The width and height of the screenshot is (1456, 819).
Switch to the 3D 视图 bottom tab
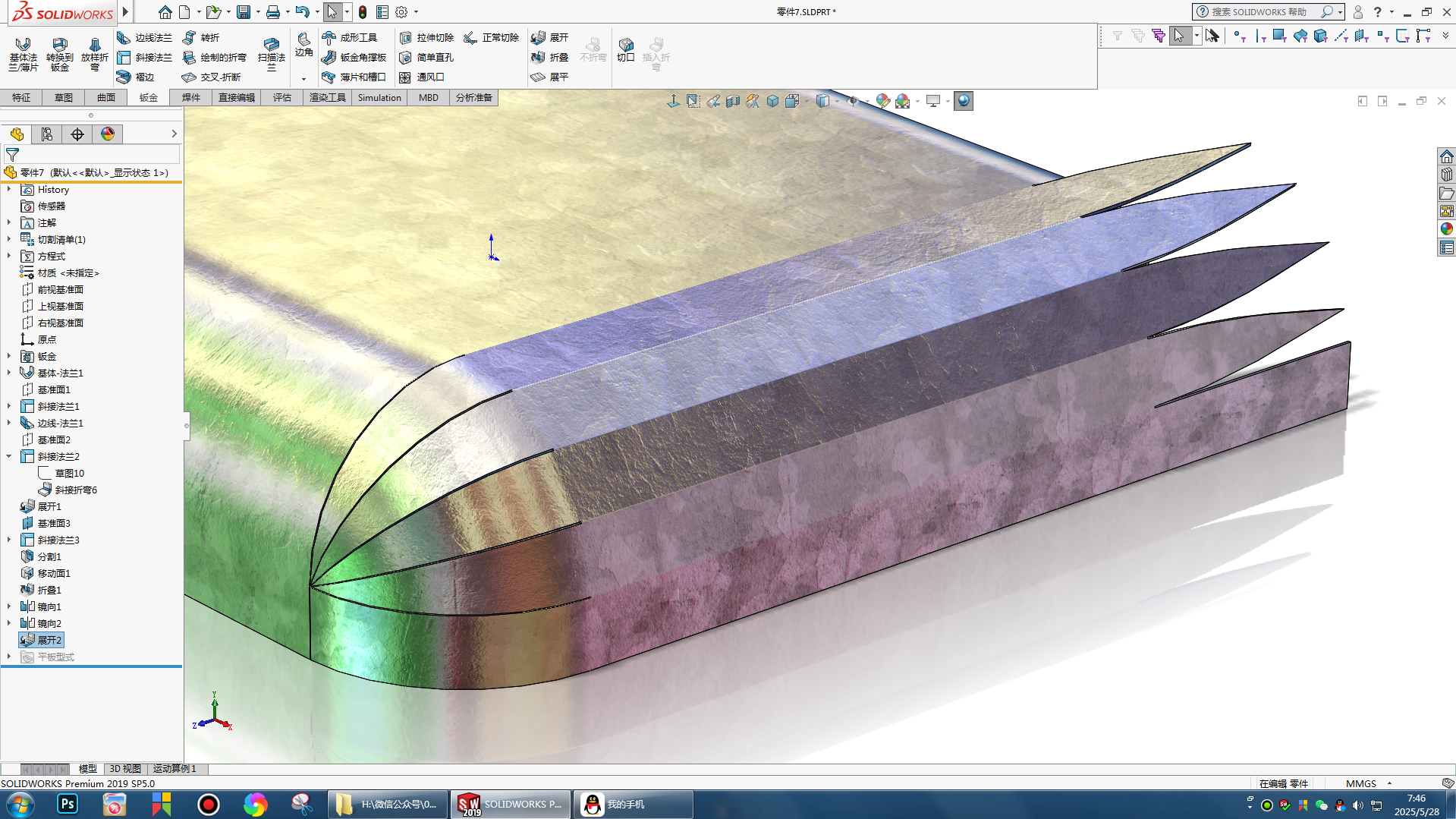click(125, 769)
